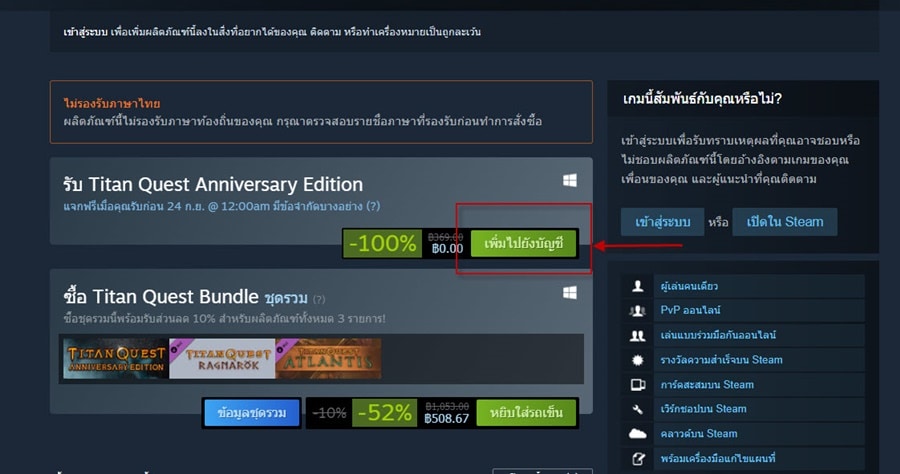Image resolution: width=900 pixels, height=474 pixels.
Task: Click the เข้าสู่ระบบ login button in sidebar
Action: point(662,222)
